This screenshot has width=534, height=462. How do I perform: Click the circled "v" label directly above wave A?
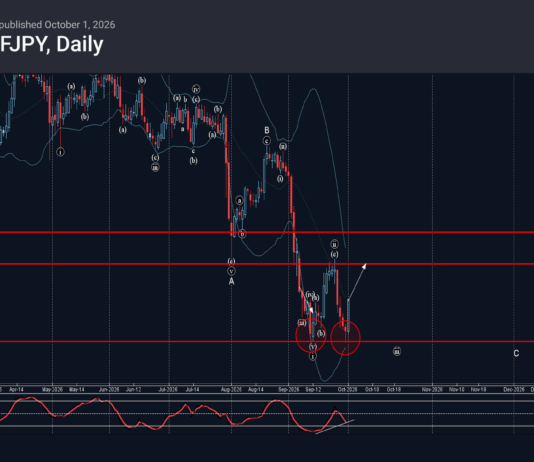(231, 271)
